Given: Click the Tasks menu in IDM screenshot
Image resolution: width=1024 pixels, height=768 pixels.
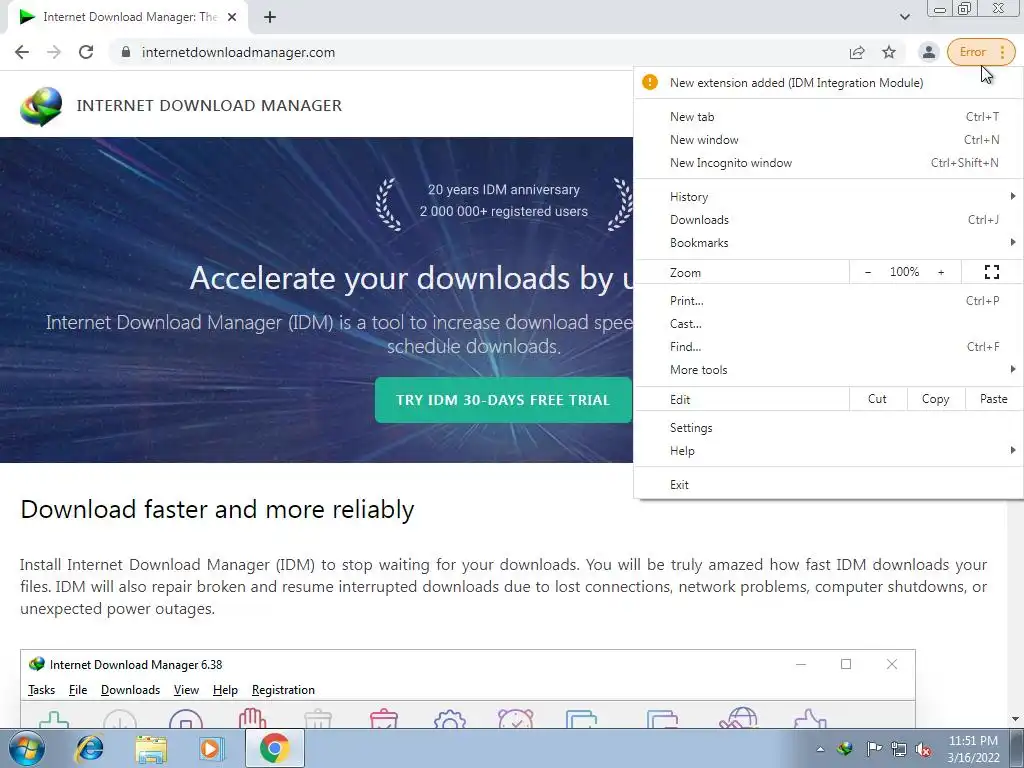Looking at the screenshot, I should point(41,690).
